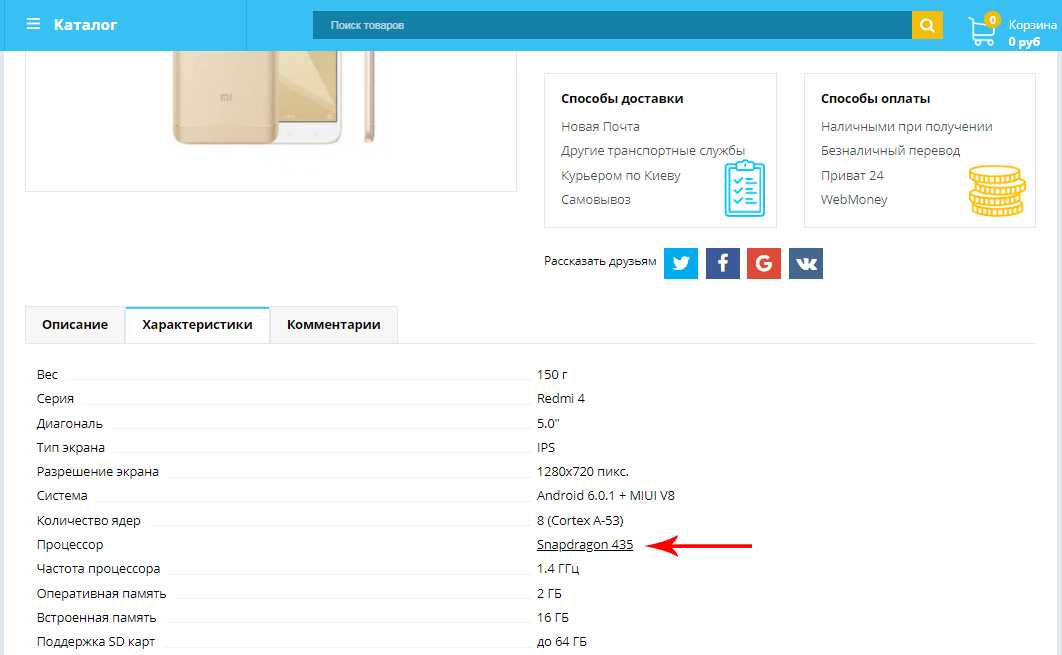The image size is (1062, 655).
Task: Click the Корзина 0 руб text
Action: click(1030, 33)
